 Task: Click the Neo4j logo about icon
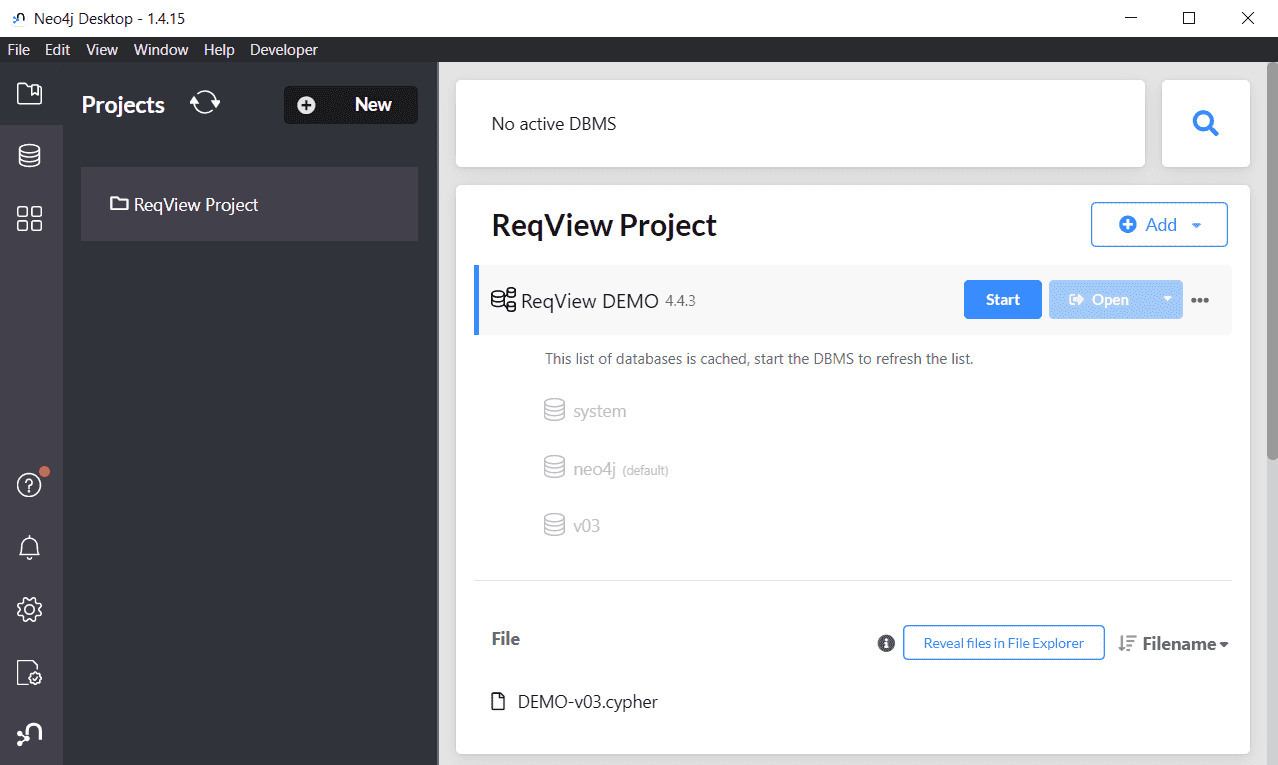coord(30,734)
